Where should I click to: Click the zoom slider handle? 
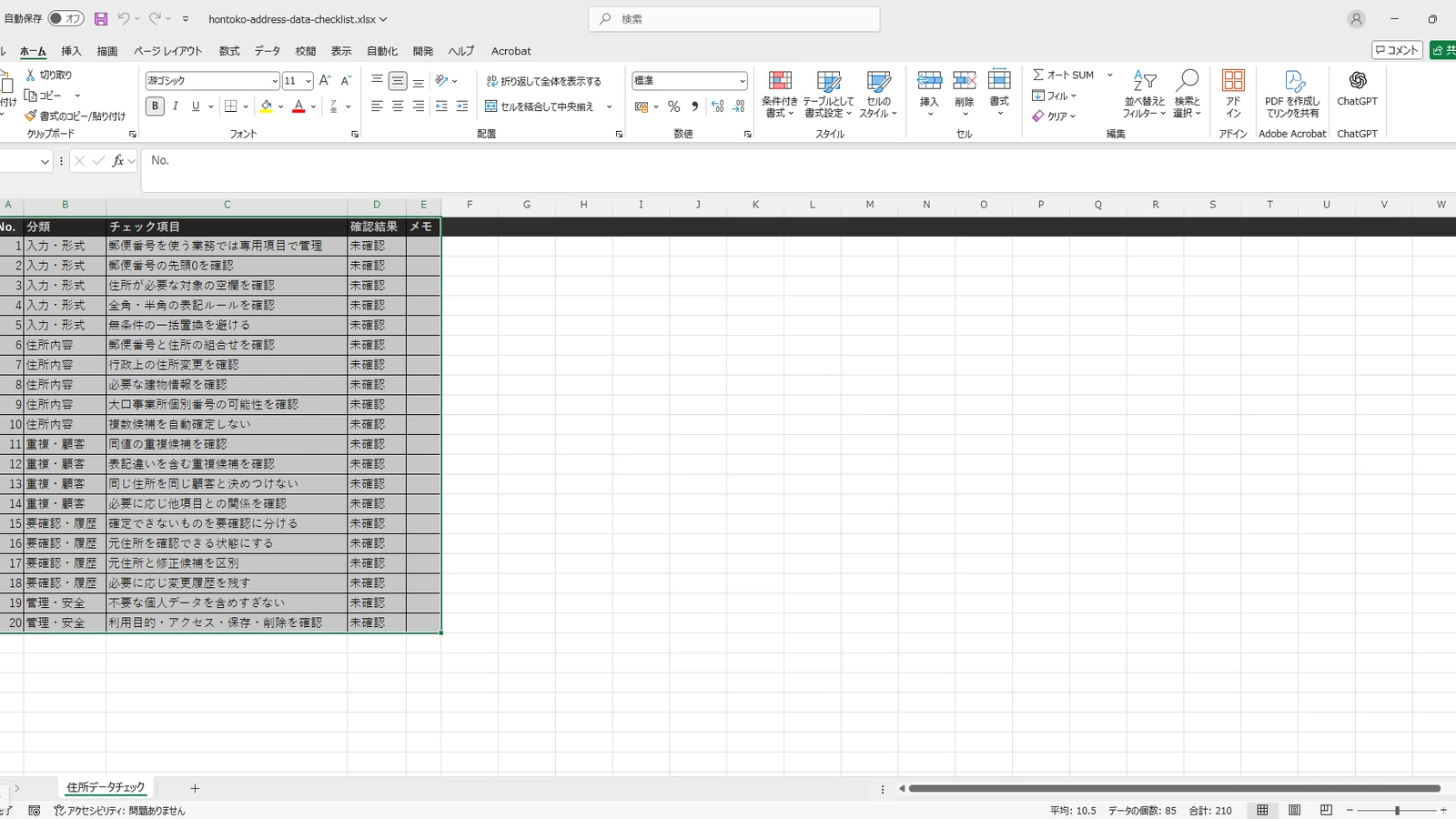[x=1397, y=810]
